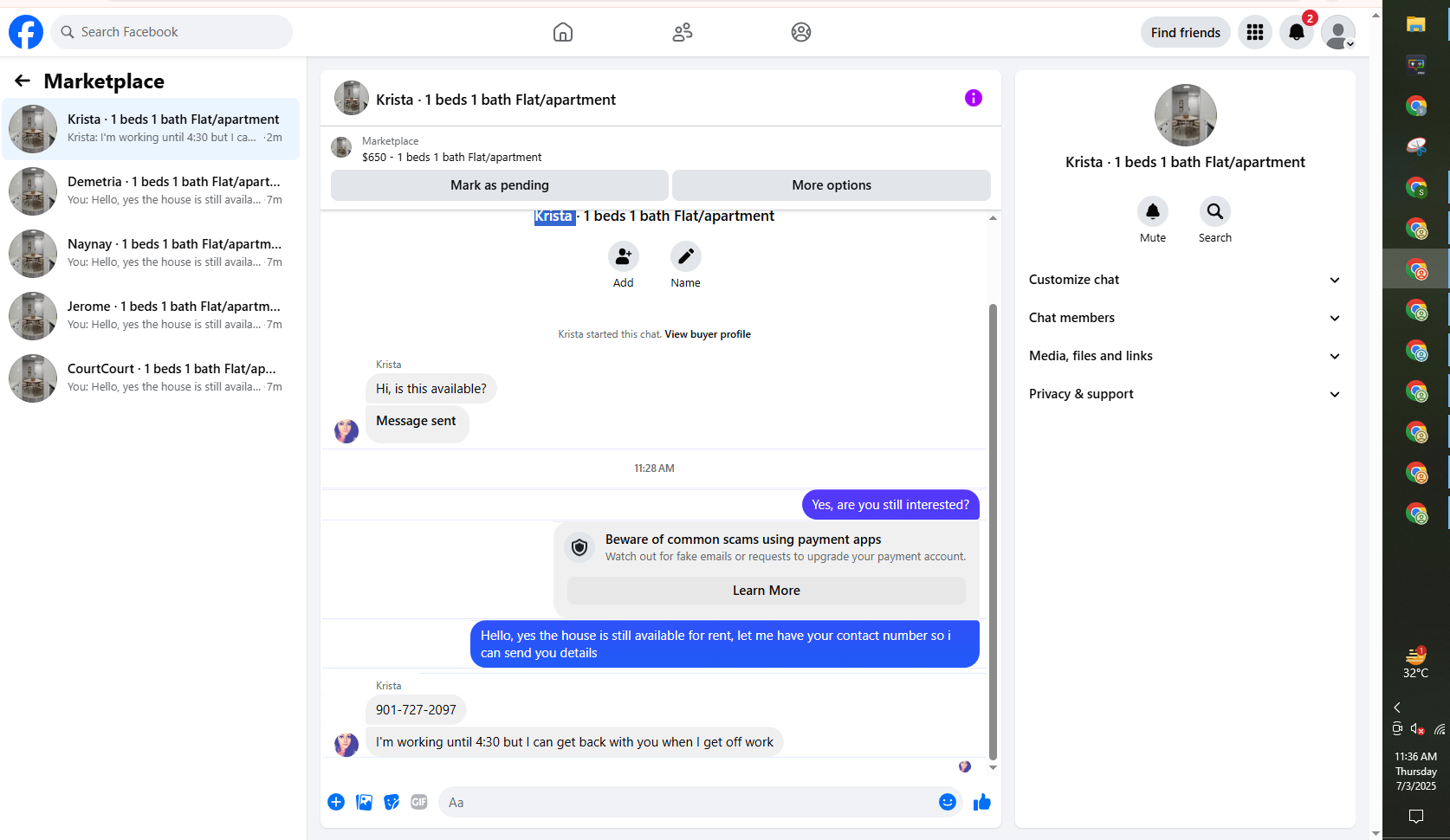Screen dimensions: 1450x840
Task: Click the Find friends button
Action: tap(1186, 33)
